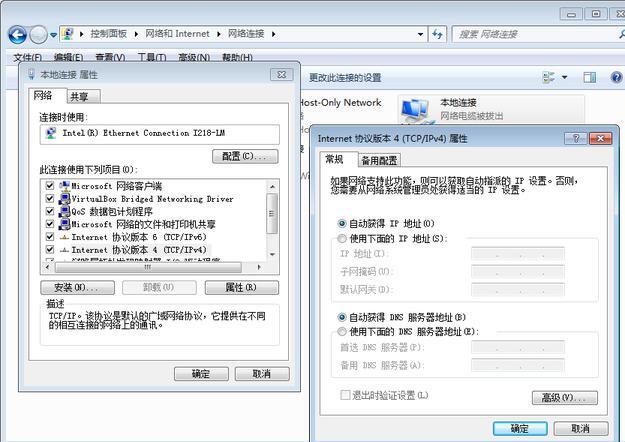Toggle Microsoft 网络客户端 checkbox
The image size is (625, 442).
[49, 185]
